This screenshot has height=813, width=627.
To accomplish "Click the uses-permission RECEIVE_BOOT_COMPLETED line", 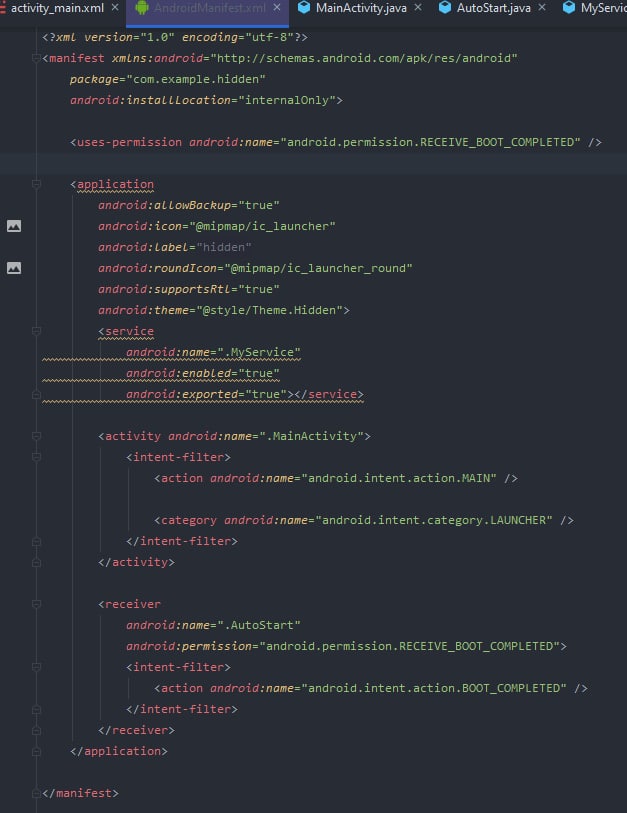I will [336, 142].
